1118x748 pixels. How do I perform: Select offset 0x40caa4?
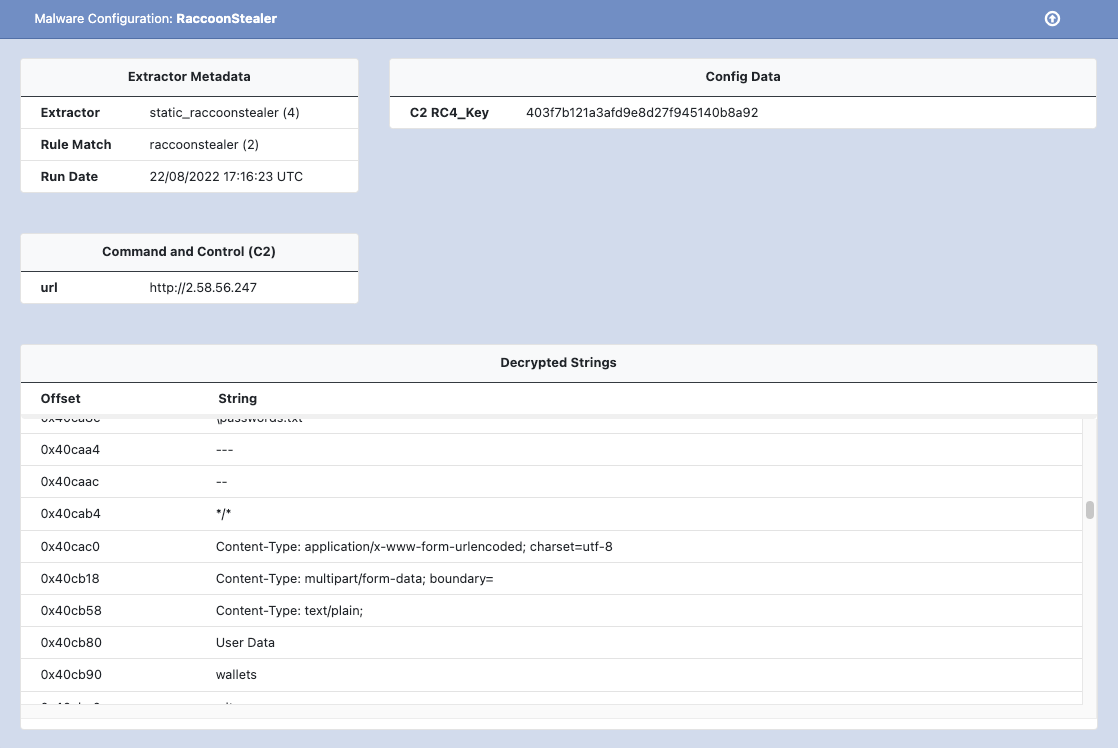click(x=70, y=450)
